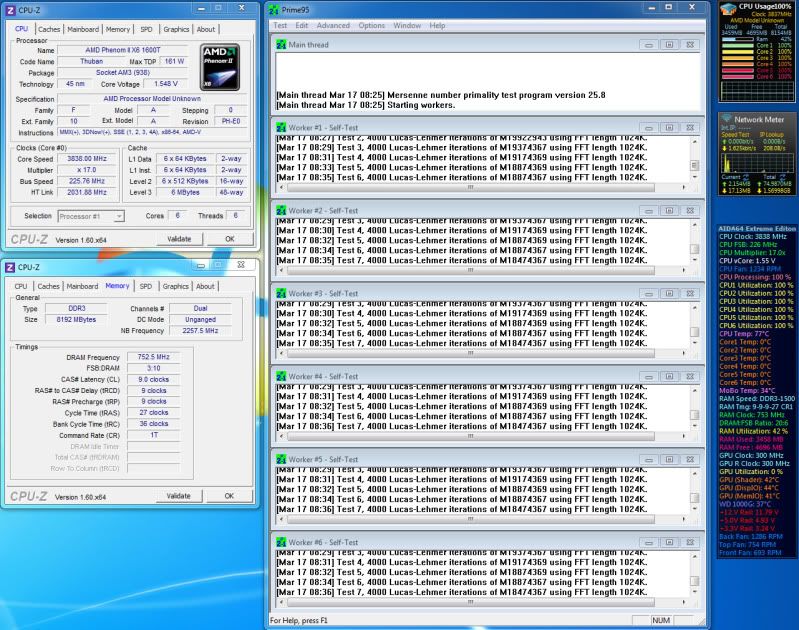Click the Z icon of the CPU-Z memory window
The width and height of the screenshot is (799, 630).
(10, 266)
